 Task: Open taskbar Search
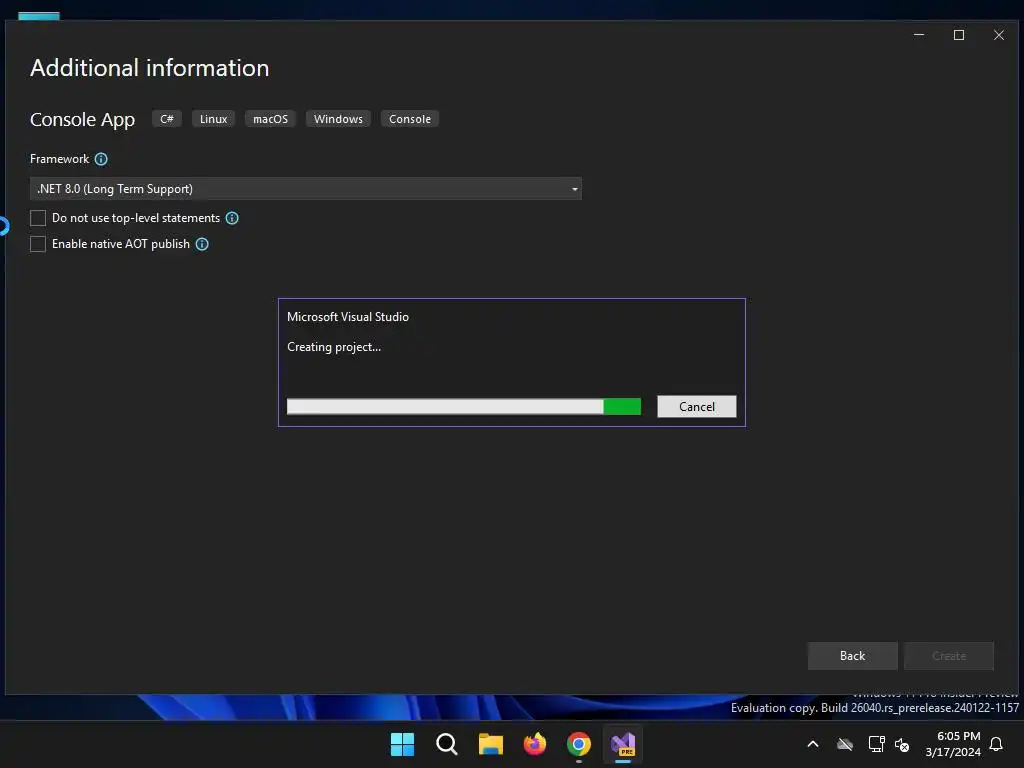tap(447, 744)
